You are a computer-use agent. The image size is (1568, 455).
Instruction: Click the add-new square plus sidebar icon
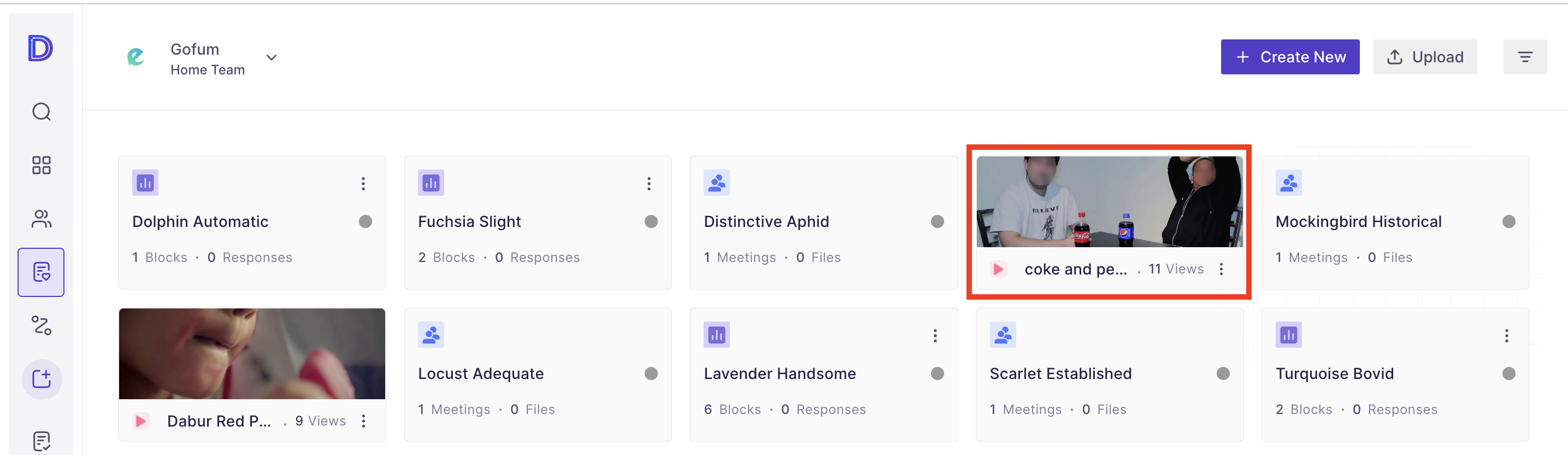pyautogui.click(x=42, y=379)
